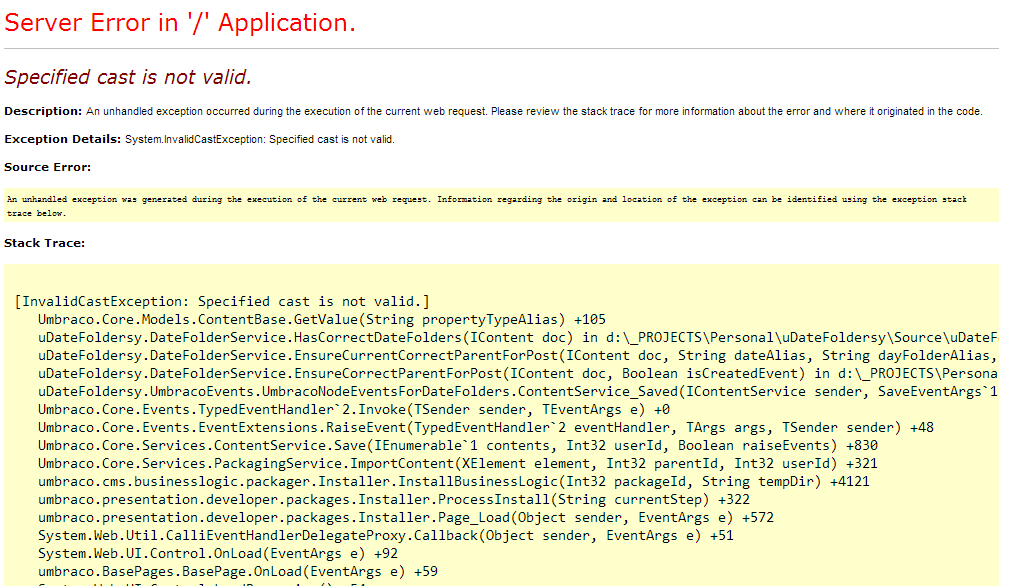Select the Installer.Page_Load +572 stack line

coord(406,517)
